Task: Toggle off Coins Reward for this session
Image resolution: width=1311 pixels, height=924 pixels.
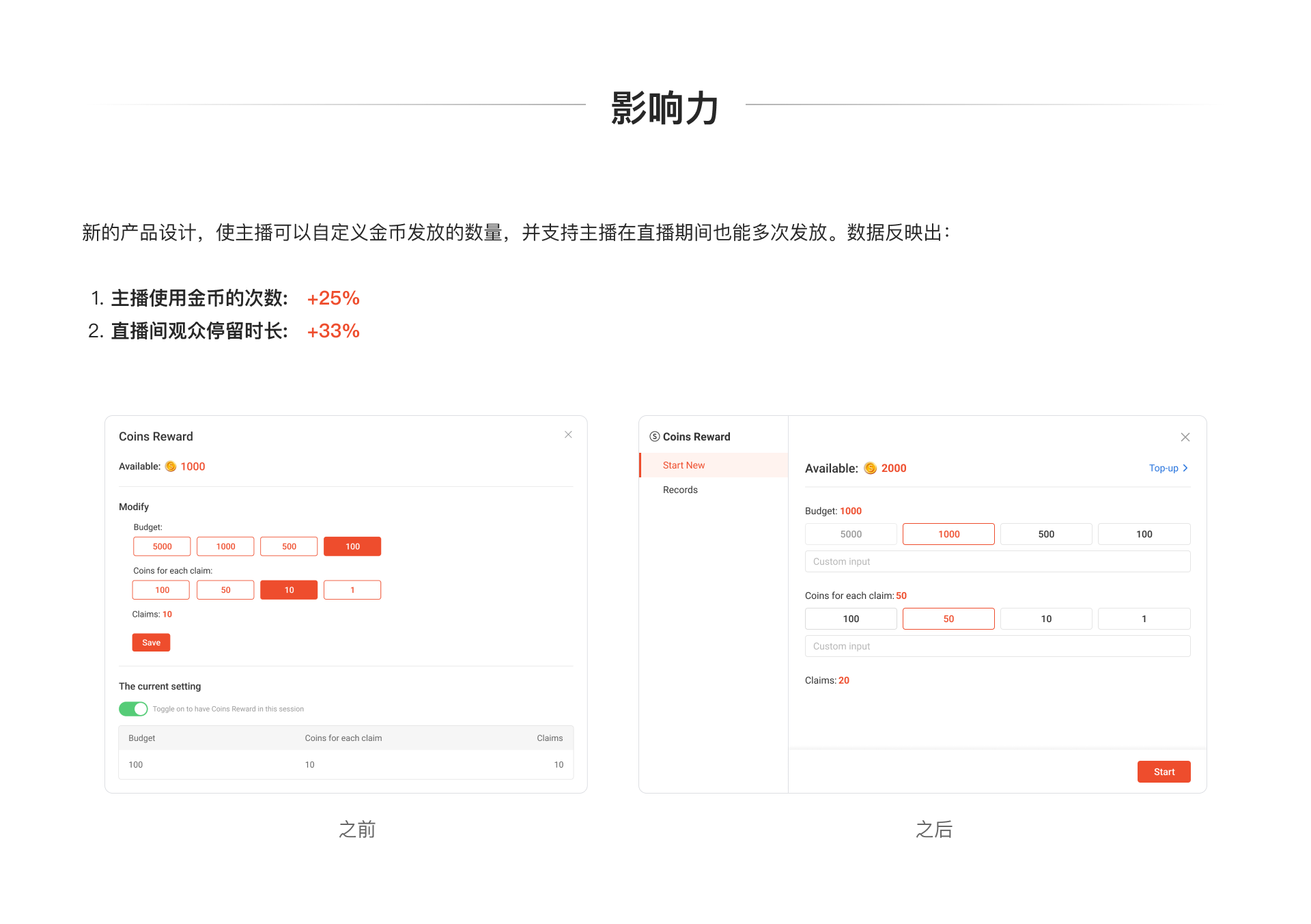Action: 133,709
